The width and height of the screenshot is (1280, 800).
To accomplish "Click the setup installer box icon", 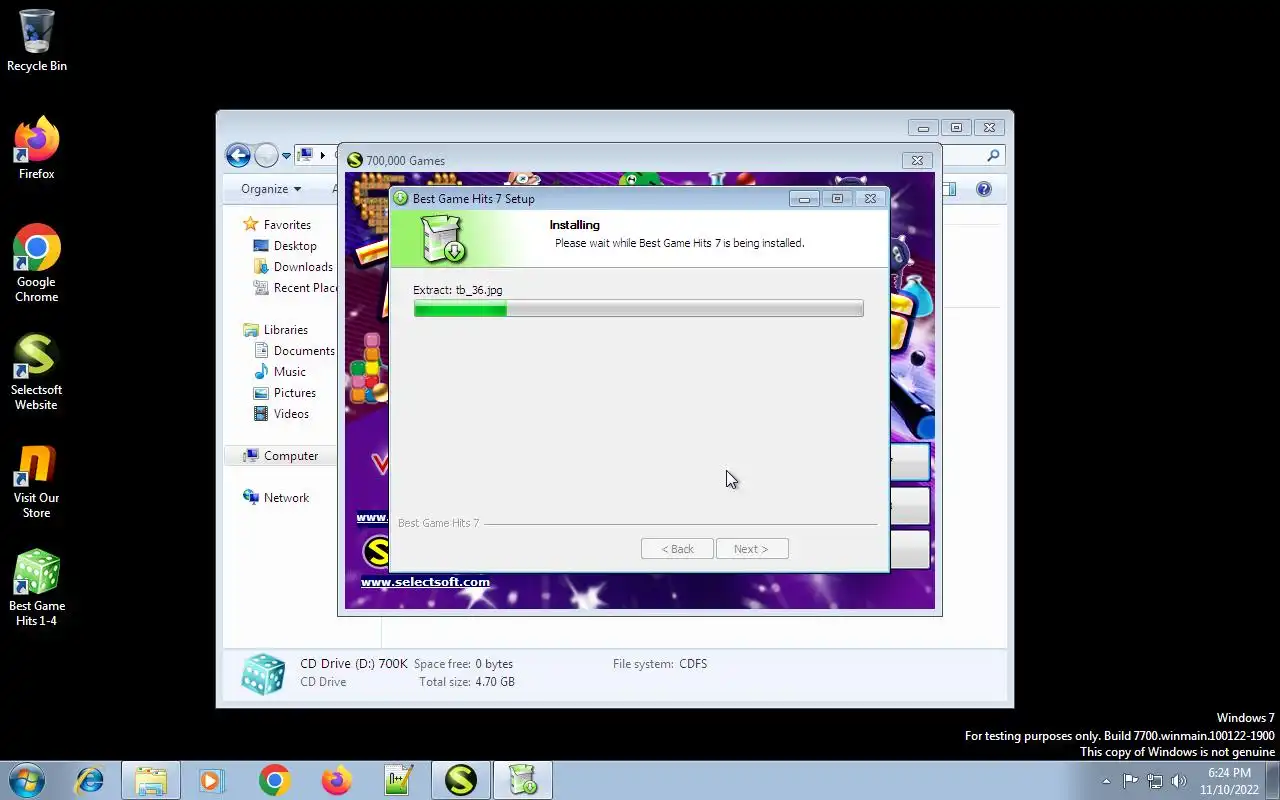I will 444,239.
